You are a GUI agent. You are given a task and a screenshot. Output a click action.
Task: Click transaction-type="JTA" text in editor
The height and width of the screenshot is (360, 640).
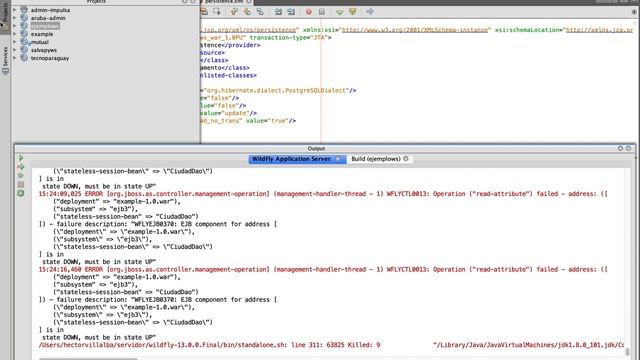click(x=288, y=38)
